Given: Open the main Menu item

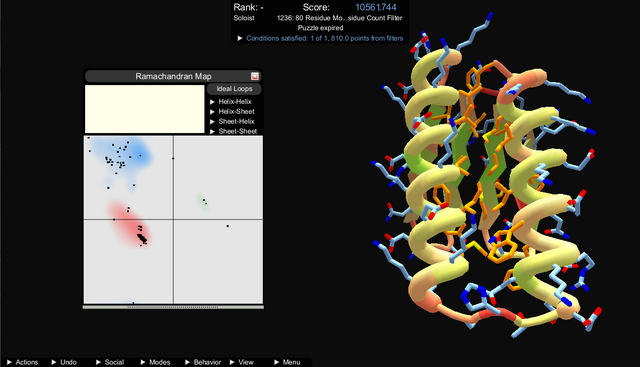Looking at the screenshot, I should pos(287,362).
